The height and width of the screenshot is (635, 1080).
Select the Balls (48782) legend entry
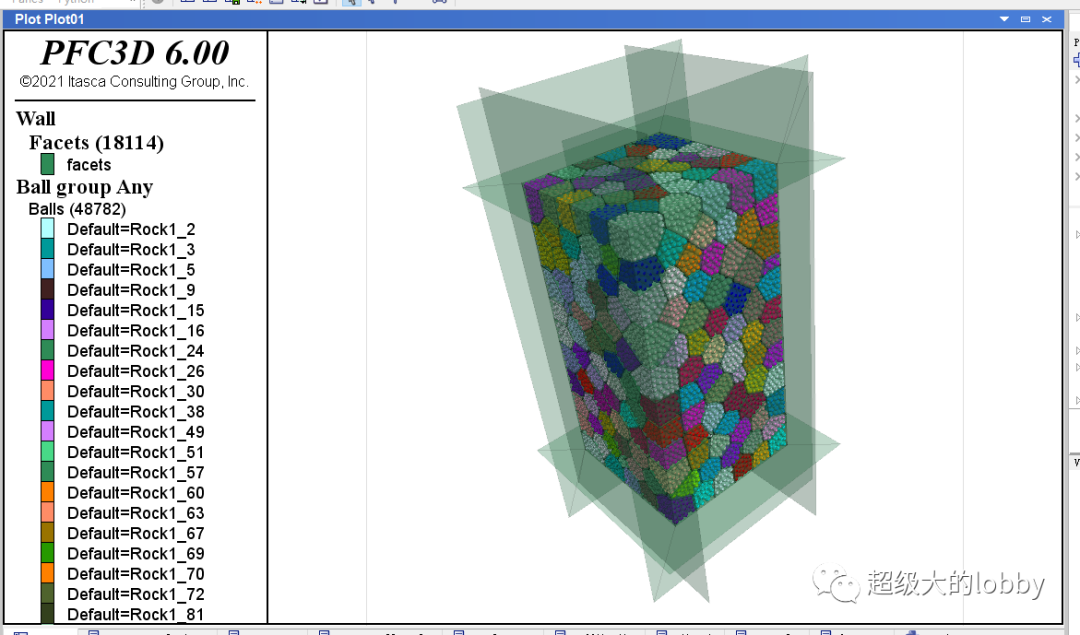pos(77,209)
